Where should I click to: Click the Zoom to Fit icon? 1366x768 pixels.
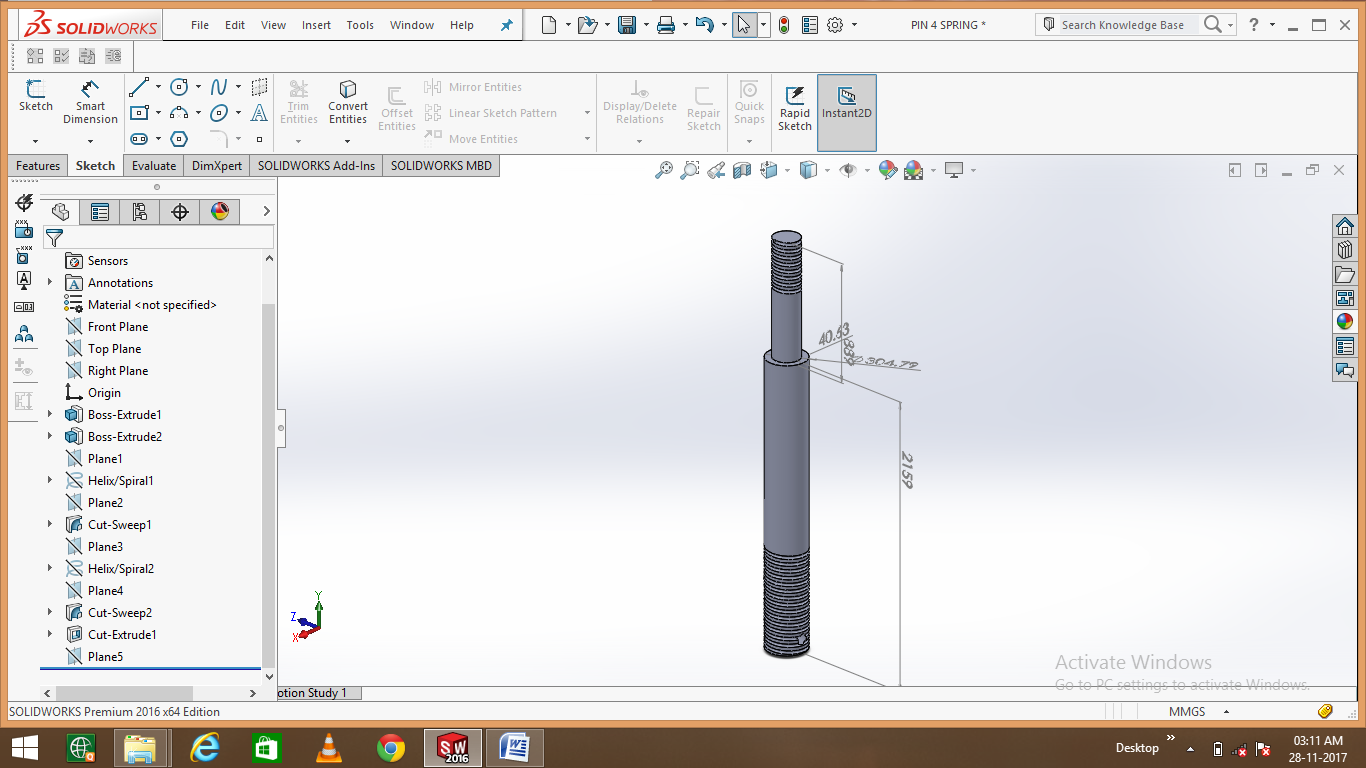[x=664, y=170]
